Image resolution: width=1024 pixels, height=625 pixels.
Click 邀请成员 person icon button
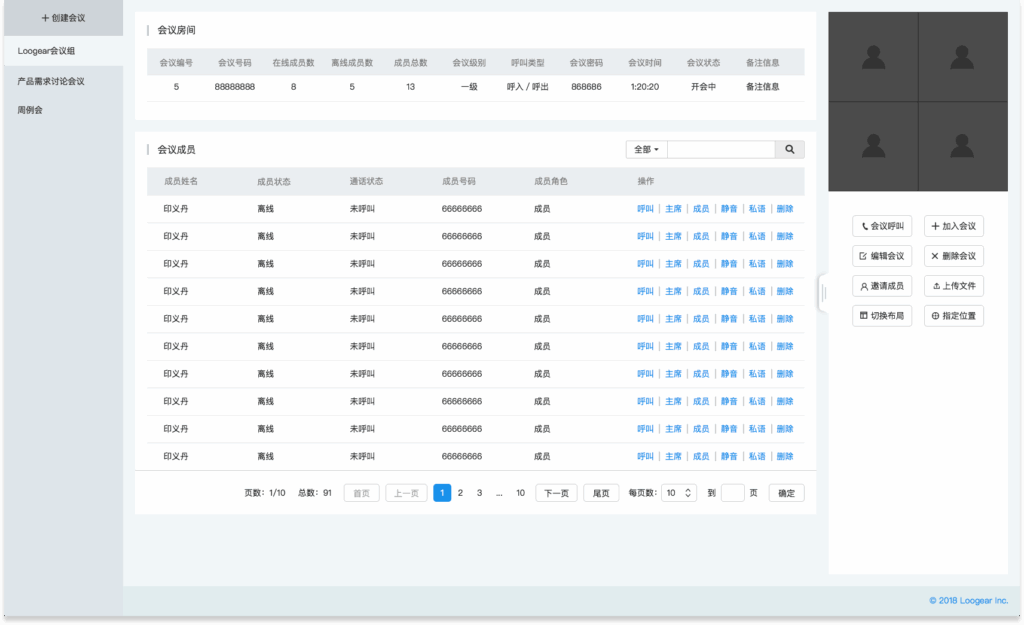[882, 286]
